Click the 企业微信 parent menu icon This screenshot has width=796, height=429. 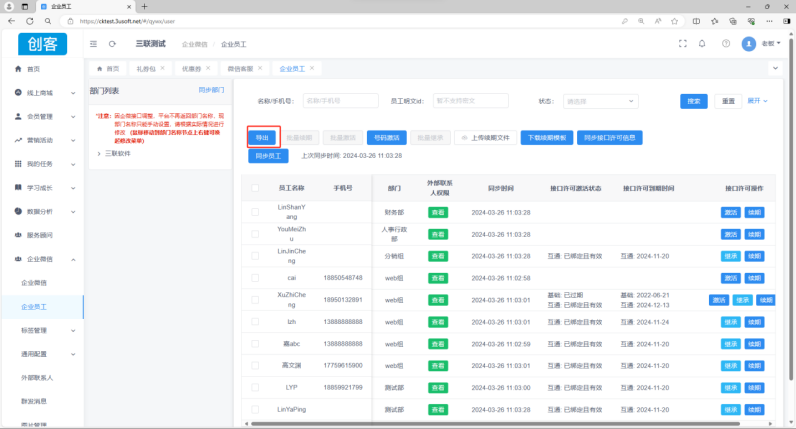click(18, 259)
